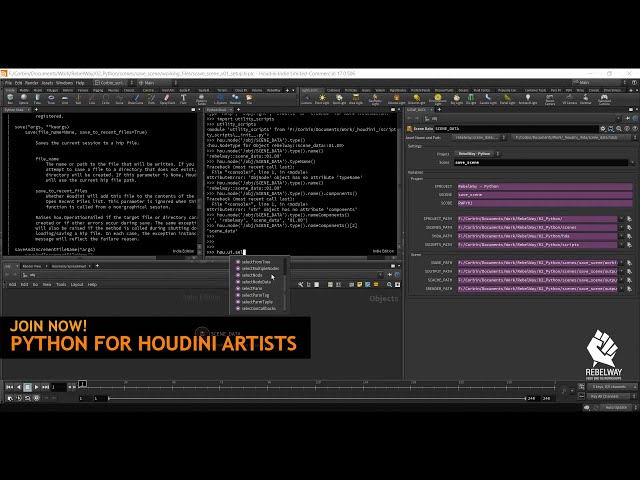The height and width of the screenshot is (480, 640).
Task: Open the SPROJECT_PATH dropdown arrow
Action: [622, 219]
